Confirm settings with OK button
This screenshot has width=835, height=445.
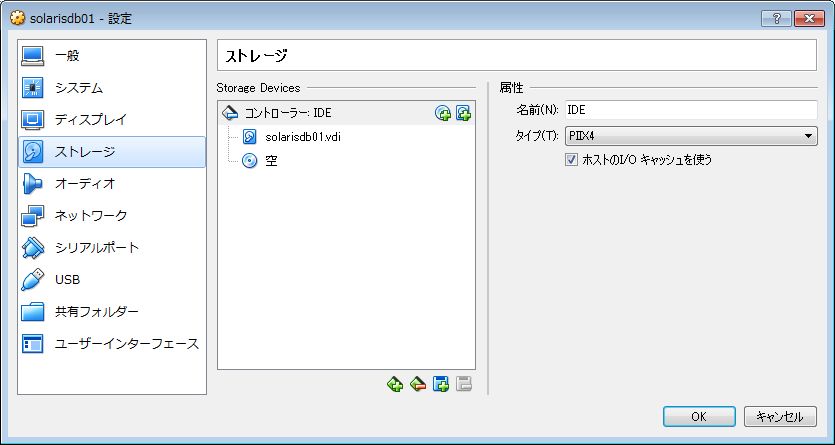[699, 417]
